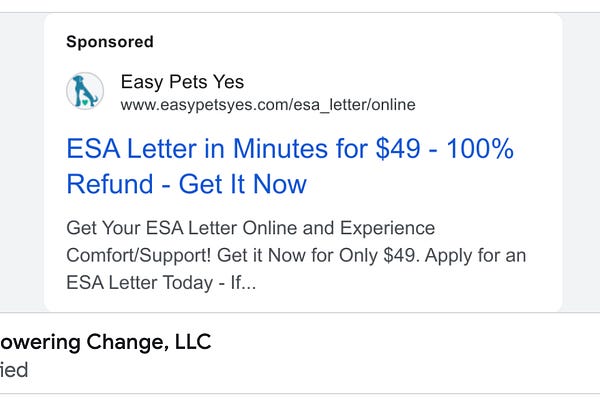The height and width of the screenshot is (400, 600).
Task: Click the 'ESA Letter' words starting the headline
Action: pos(132,149)
